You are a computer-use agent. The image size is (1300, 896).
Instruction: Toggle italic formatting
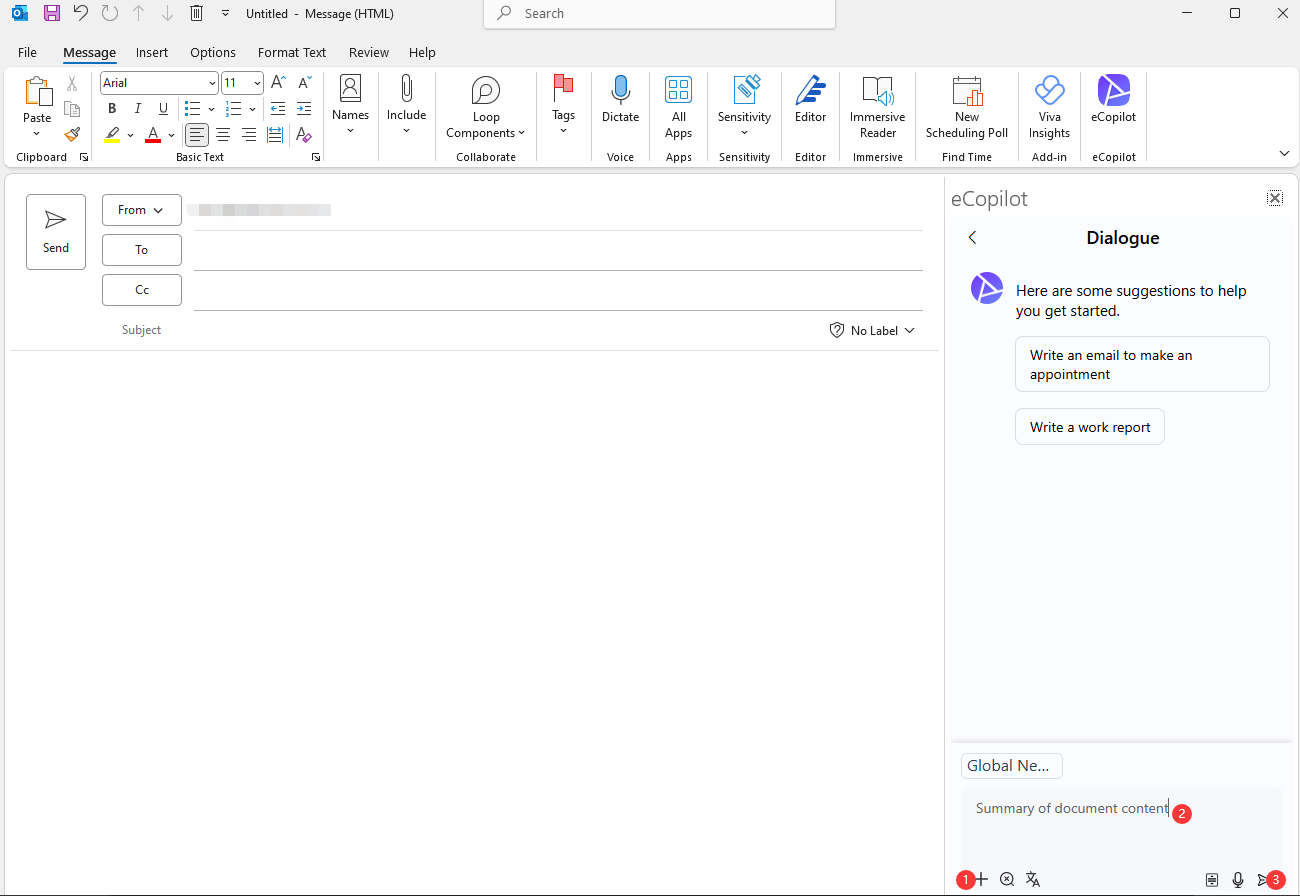pos(138,109)
